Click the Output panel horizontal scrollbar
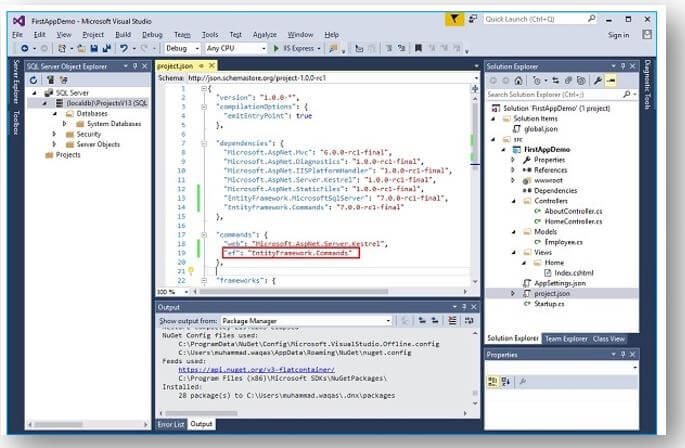685x448 pixels. click(314, 413)
